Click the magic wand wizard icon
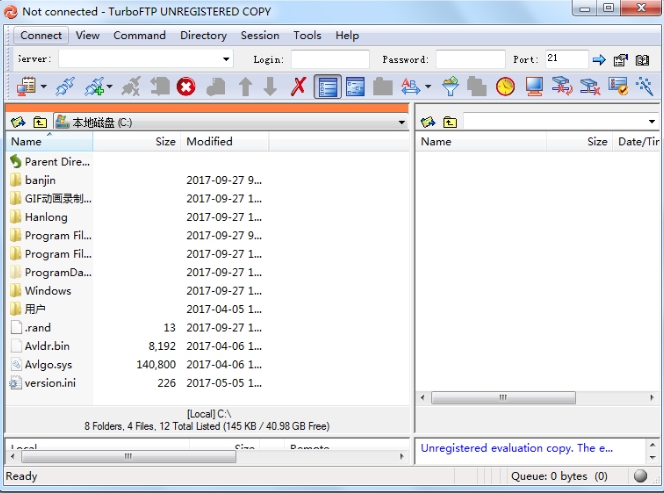Screen dimensions: 664x493 click(x=644, y=87)
